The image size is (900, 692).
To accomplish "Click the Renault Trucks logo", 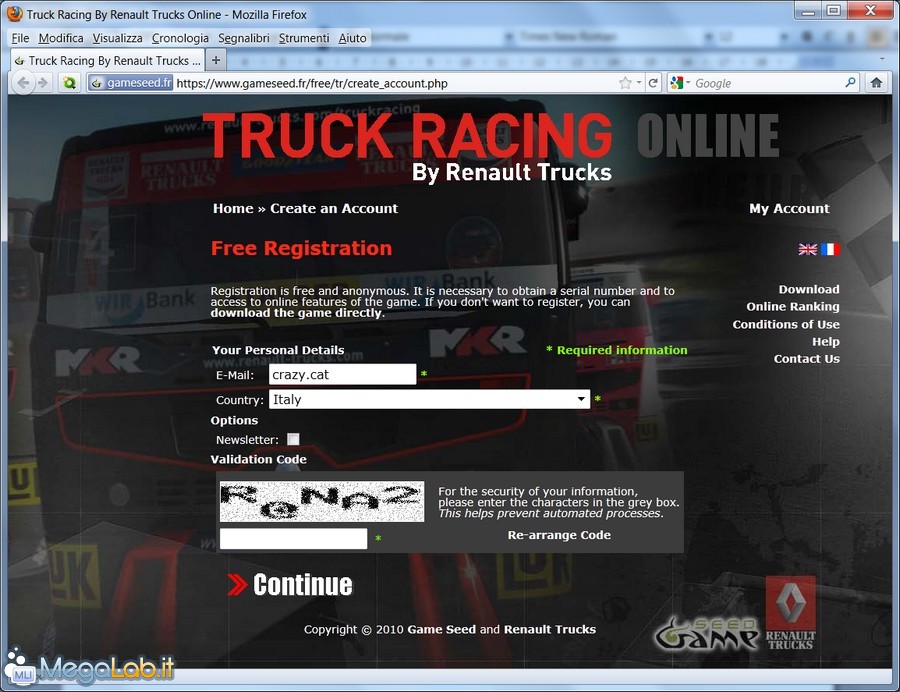I will coord(790,613).
